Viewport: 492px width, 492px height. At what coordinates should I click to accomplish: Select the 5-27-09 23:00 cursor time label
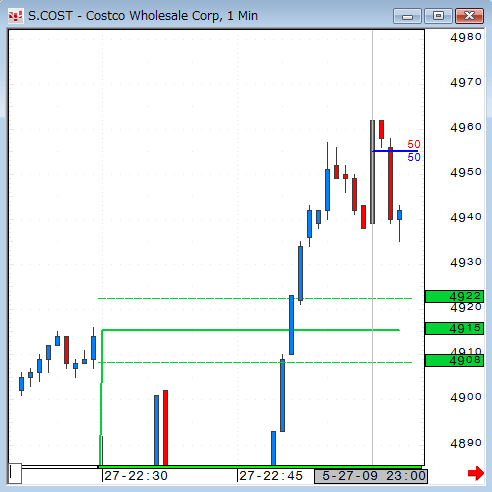[371, 476]
